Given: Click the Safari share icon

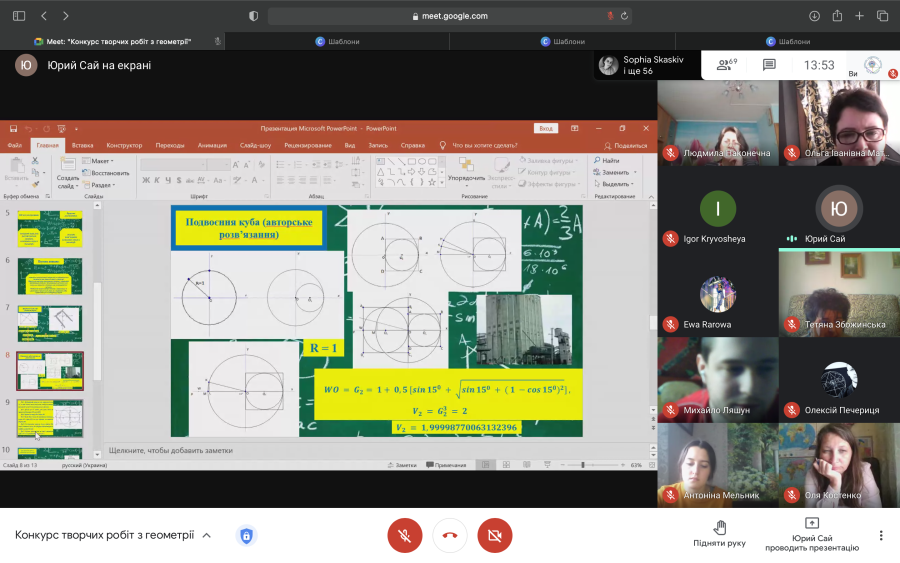Looking at the screenshot, I should (837, 16).
